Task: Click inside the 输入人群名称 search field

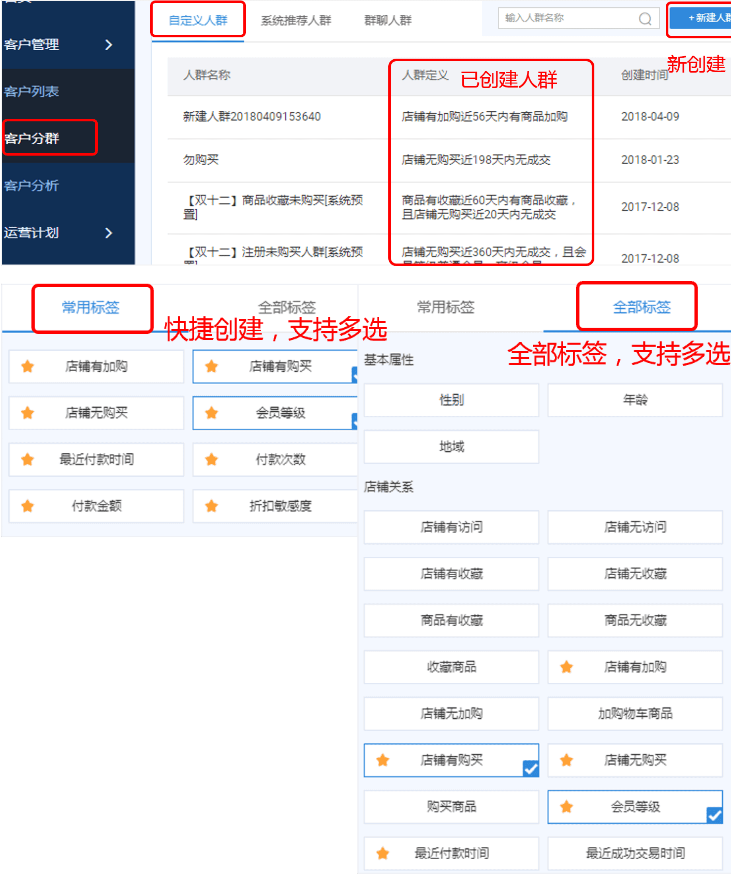Action: (579, 18)
